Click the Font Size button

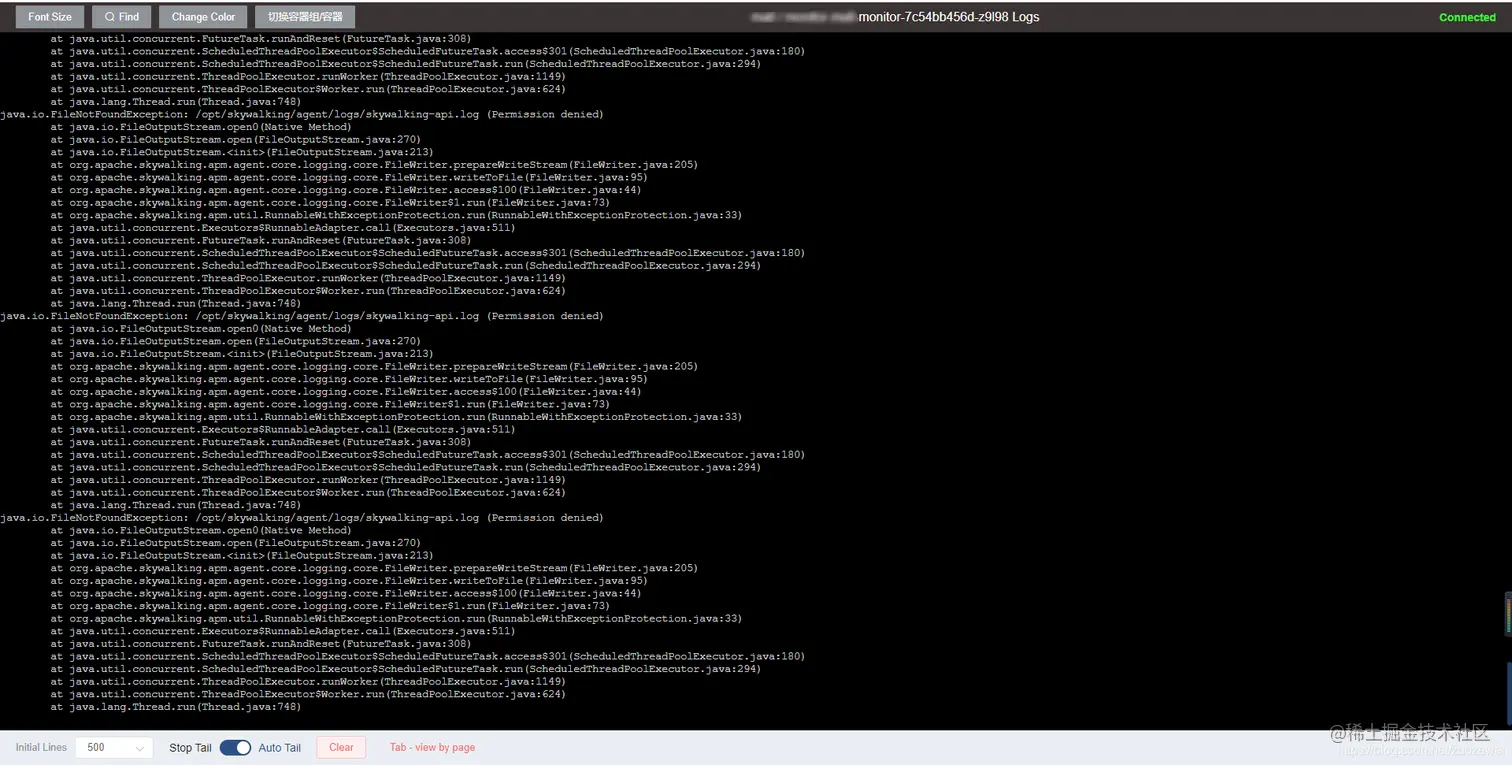pos(50,17)
